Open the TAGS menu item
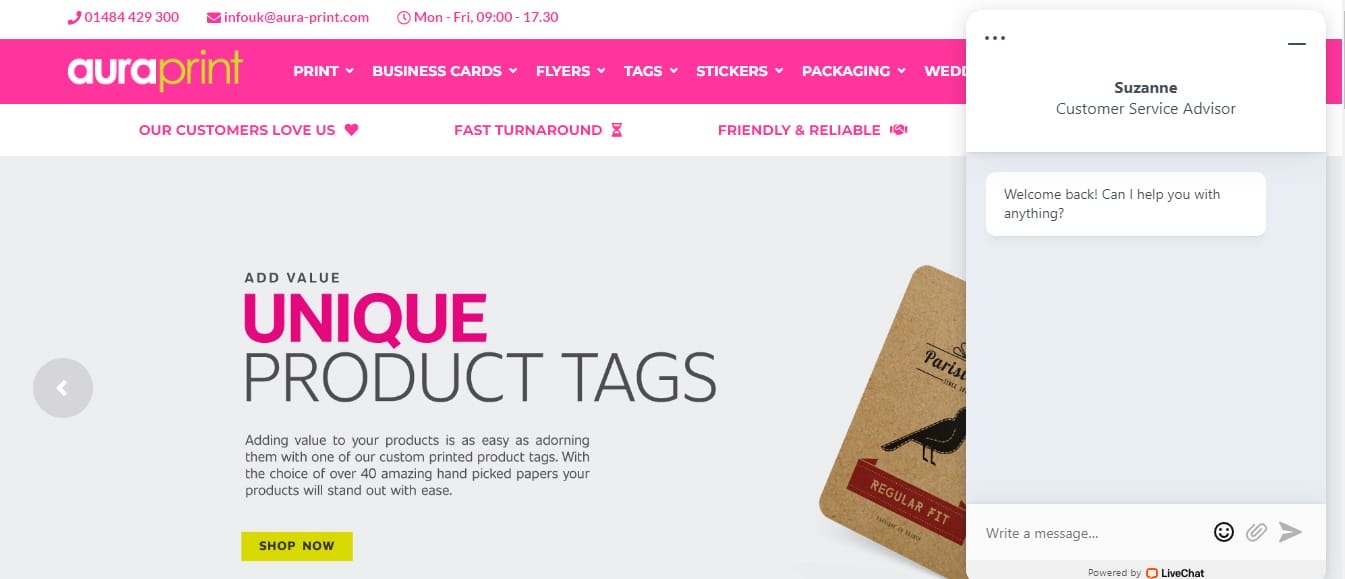 click(x=651, y=71)
